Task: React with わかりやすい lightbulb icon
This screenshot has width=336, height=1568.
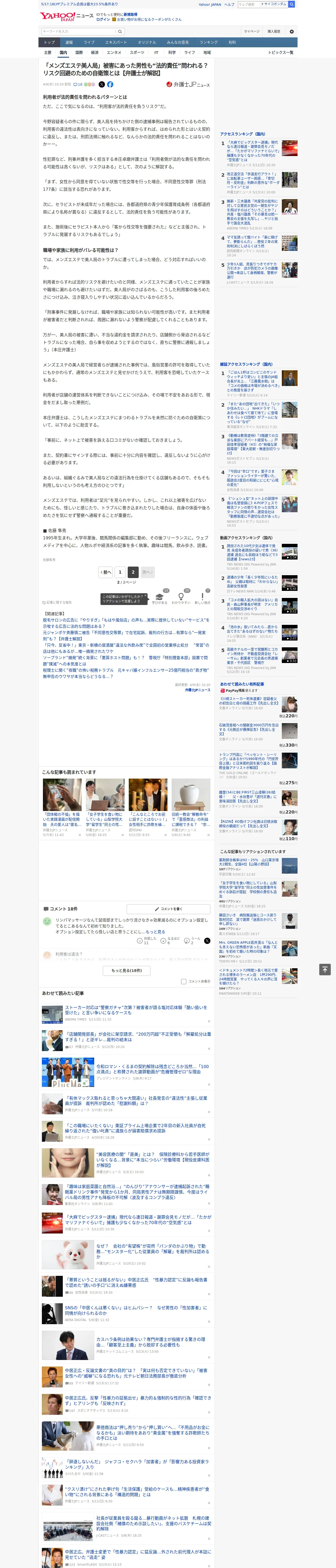Action: point(181,597)
